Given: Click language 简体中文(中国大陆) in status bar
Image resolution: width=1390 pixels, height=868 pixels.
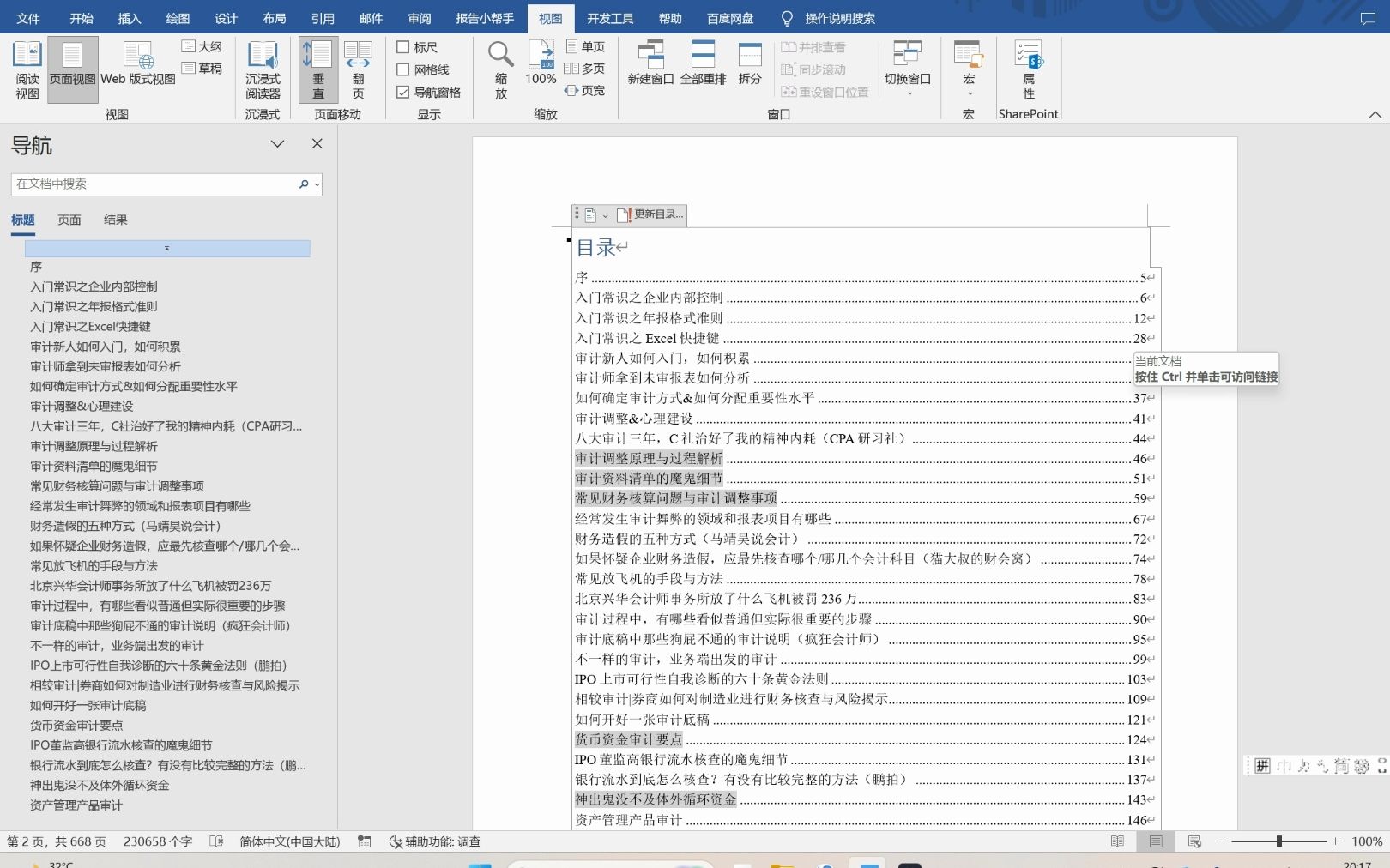Looking at the screenshot, I should [290, 841].
